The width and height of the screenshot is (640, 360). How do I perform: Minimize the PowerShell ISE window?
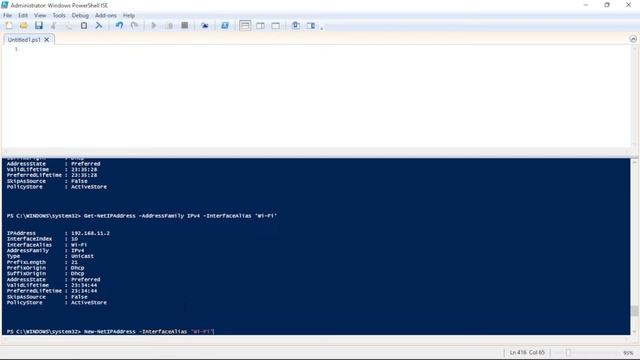[586, 5]
